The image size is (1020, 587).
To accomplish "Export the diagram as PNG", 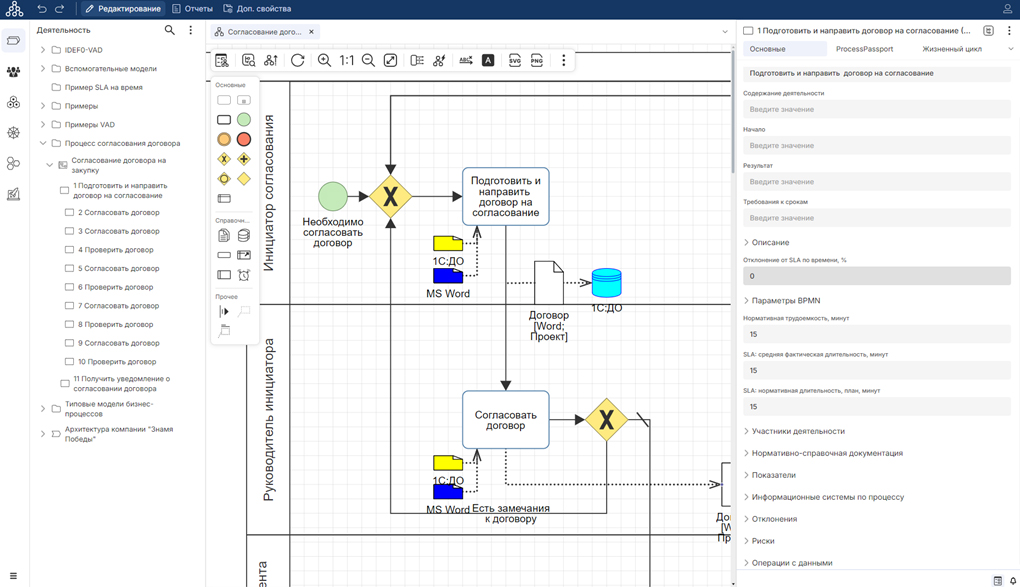I will pos(537,61).
